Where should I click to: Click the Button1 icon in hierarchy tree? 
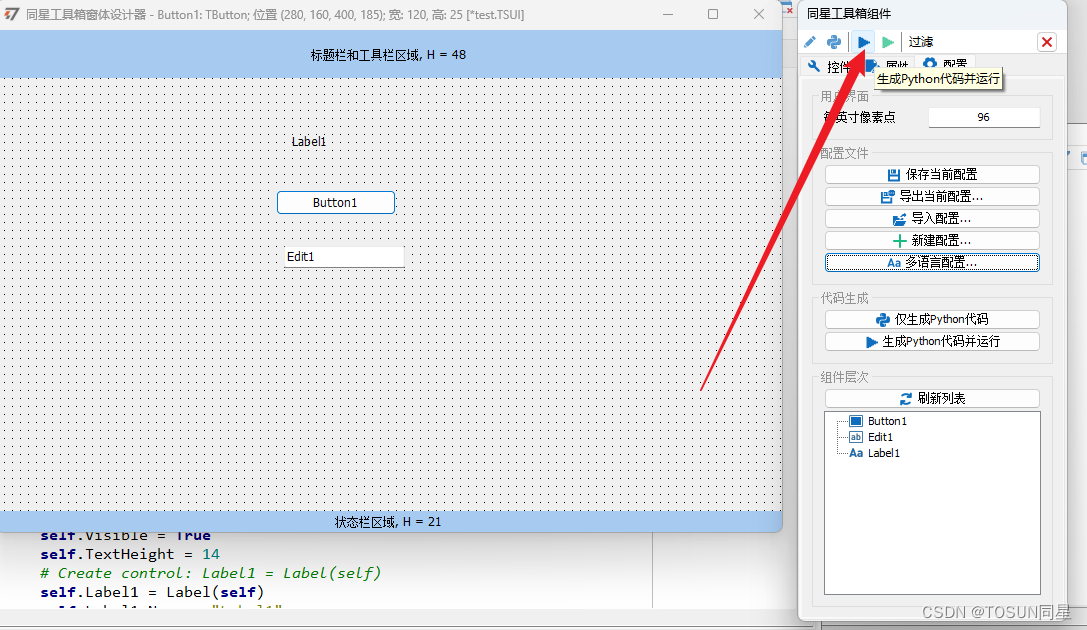[856, 421]
